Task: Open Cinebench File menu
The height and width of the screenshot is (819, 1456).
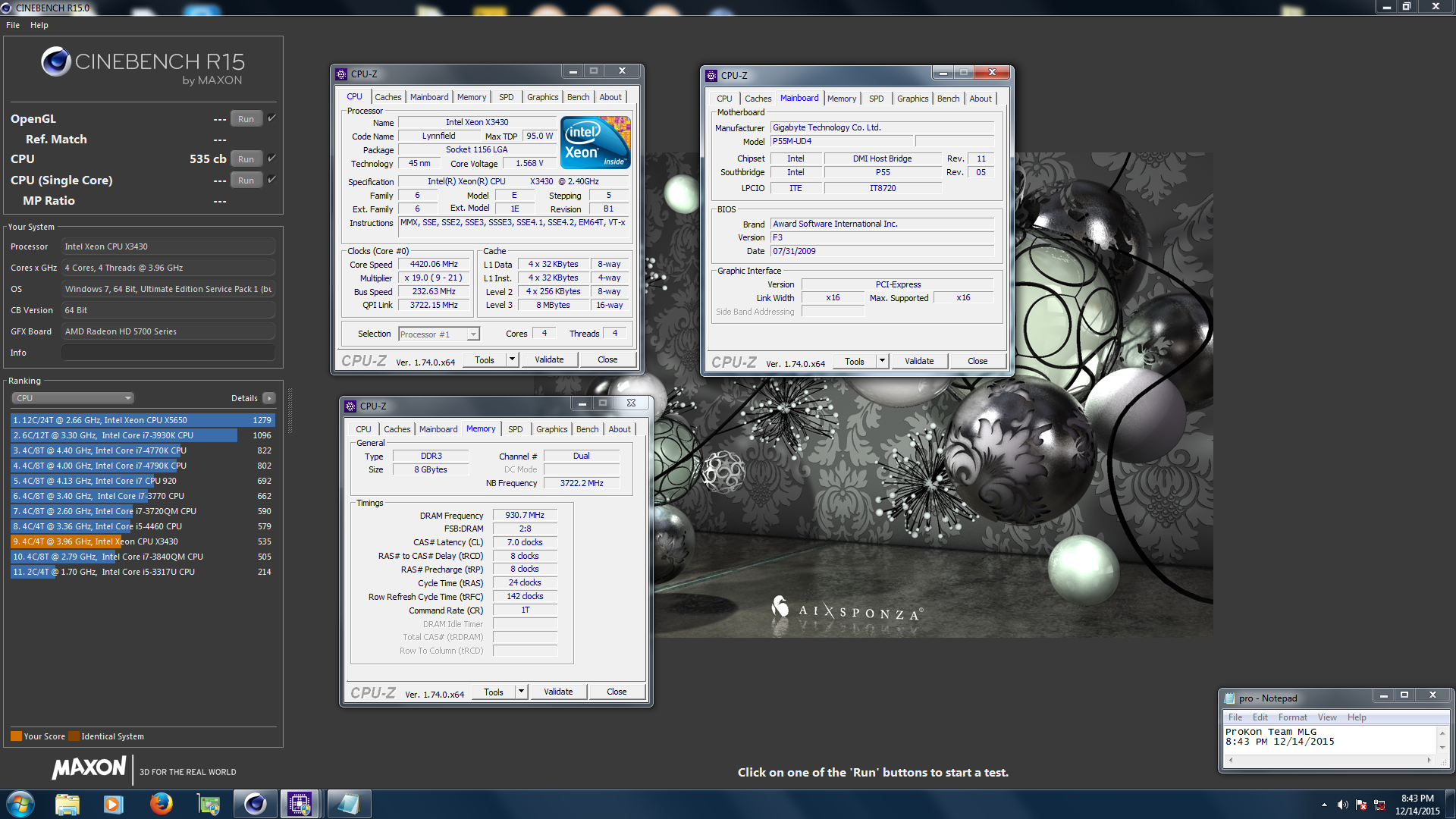Action: (x=13, y=25)
